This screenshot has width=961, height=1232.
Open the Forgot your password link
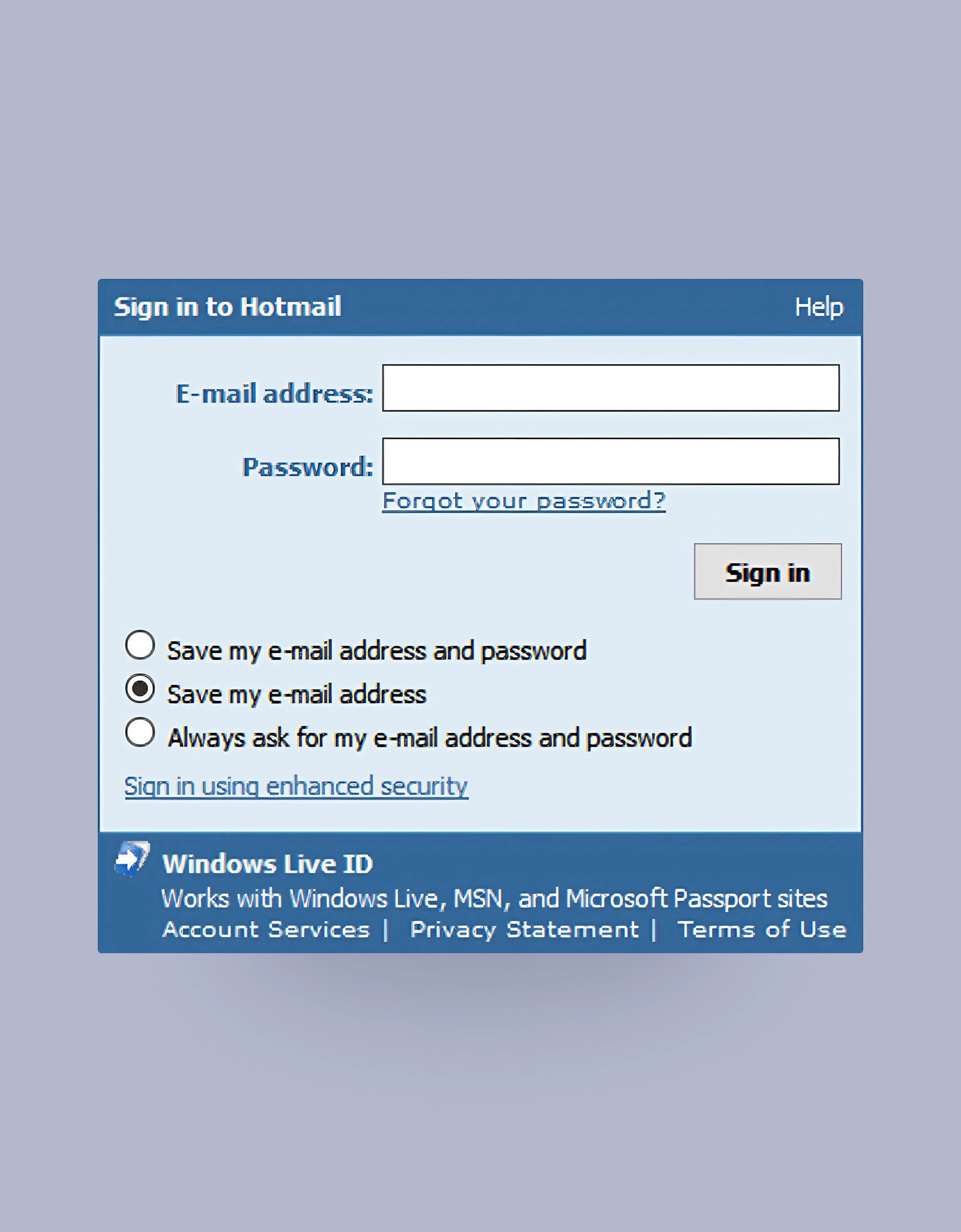[x=524, y=501]
